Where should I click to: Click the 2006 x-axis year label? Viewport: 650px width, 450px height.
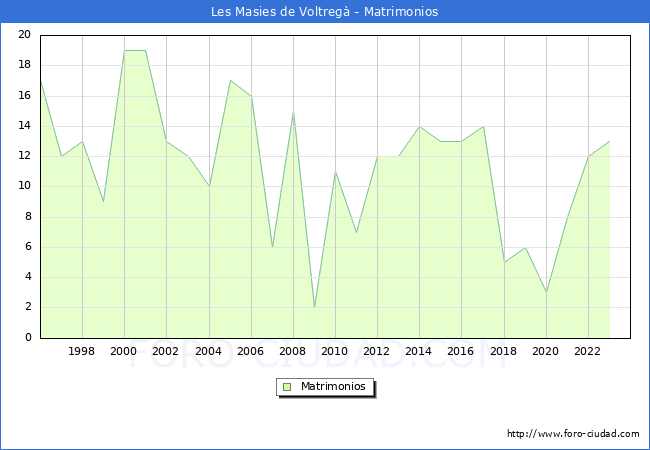[x=251, y=352]
